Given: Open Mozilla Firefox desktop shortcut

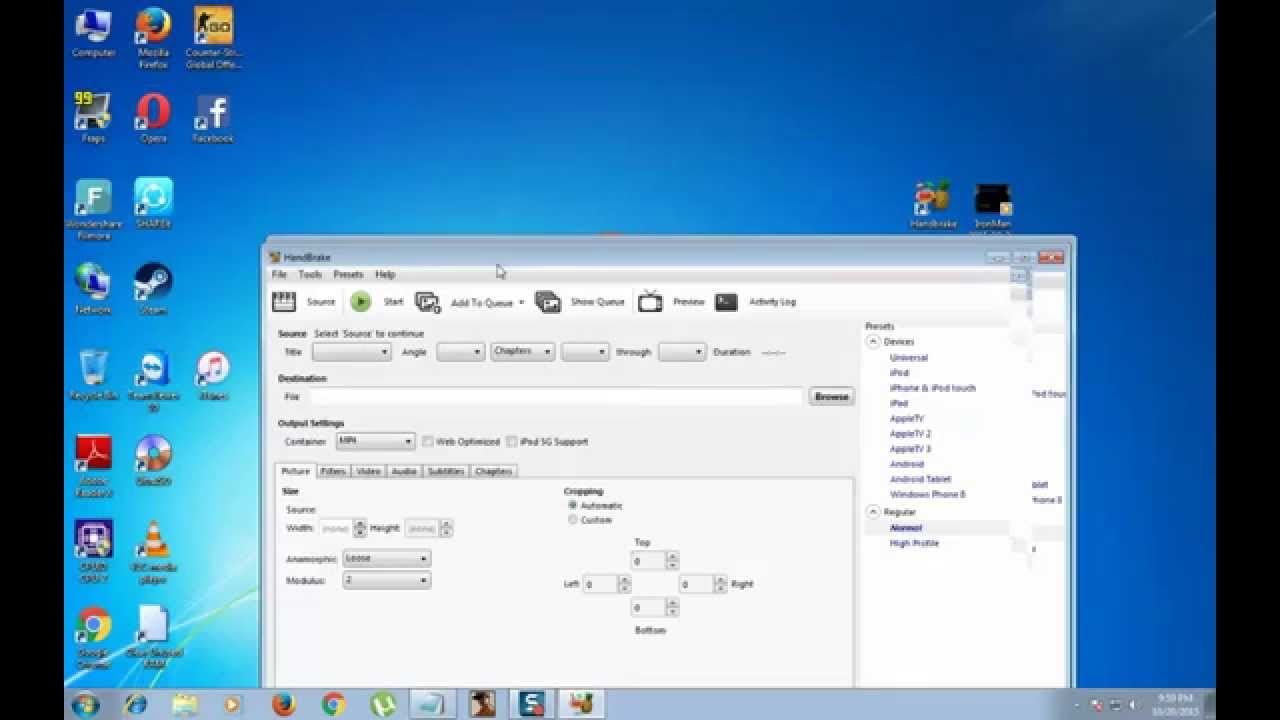Looking at the screenshot, I should (153, 38).
